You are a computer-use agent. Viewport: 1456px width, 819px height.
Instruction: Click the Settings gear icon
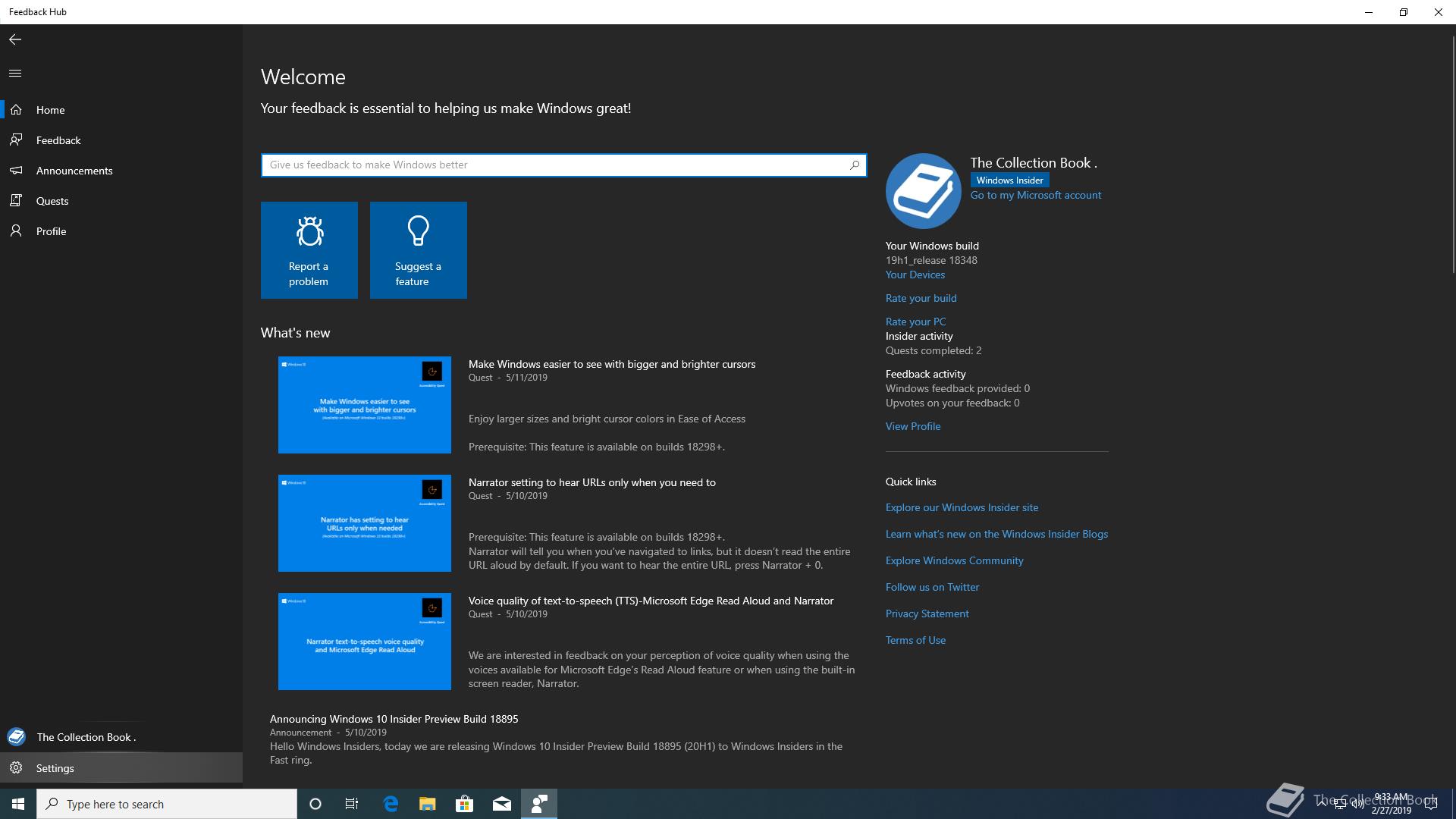pos(16,768)
